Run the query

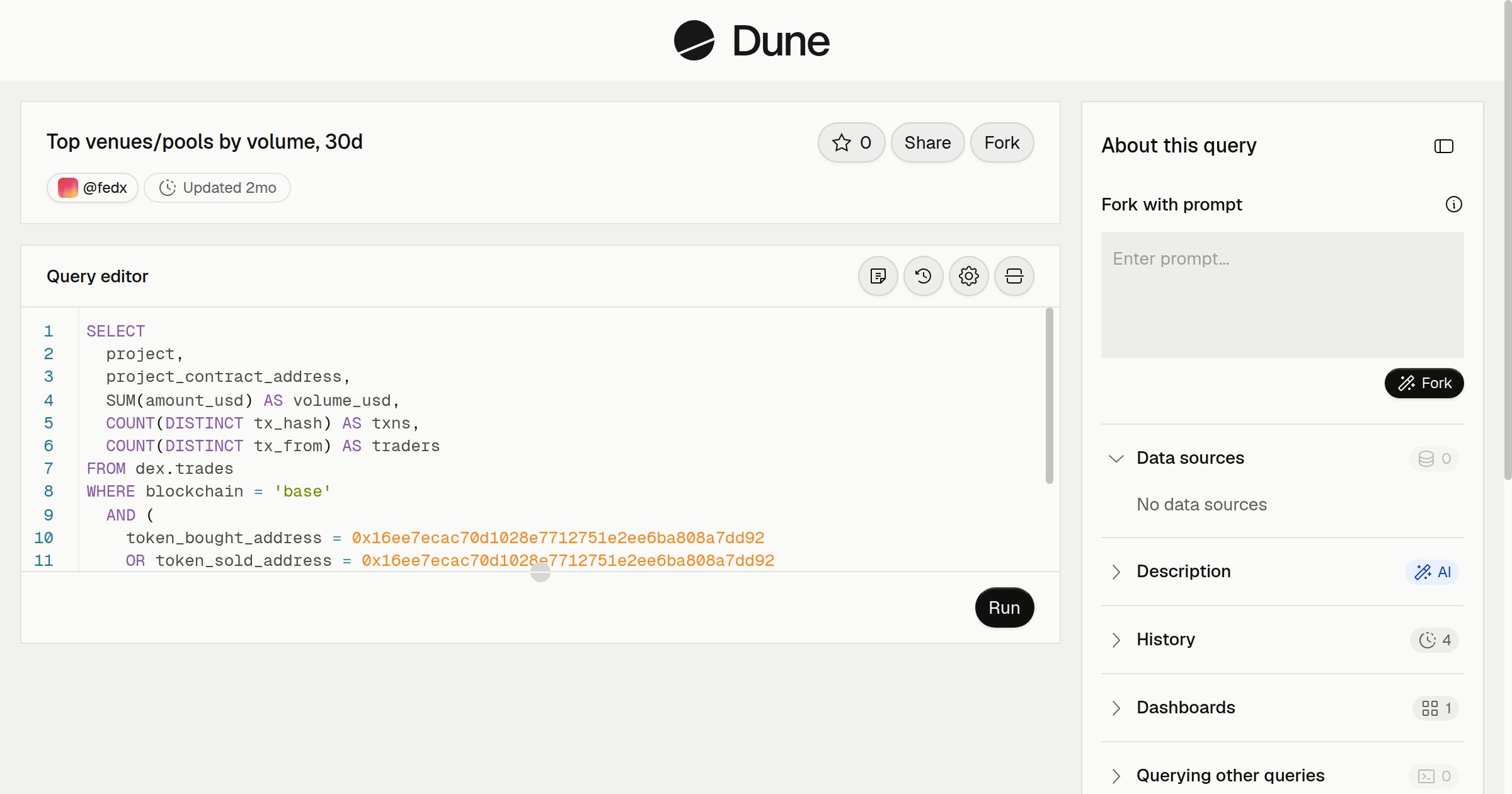pyautogui.click(x=1004, y=607)
